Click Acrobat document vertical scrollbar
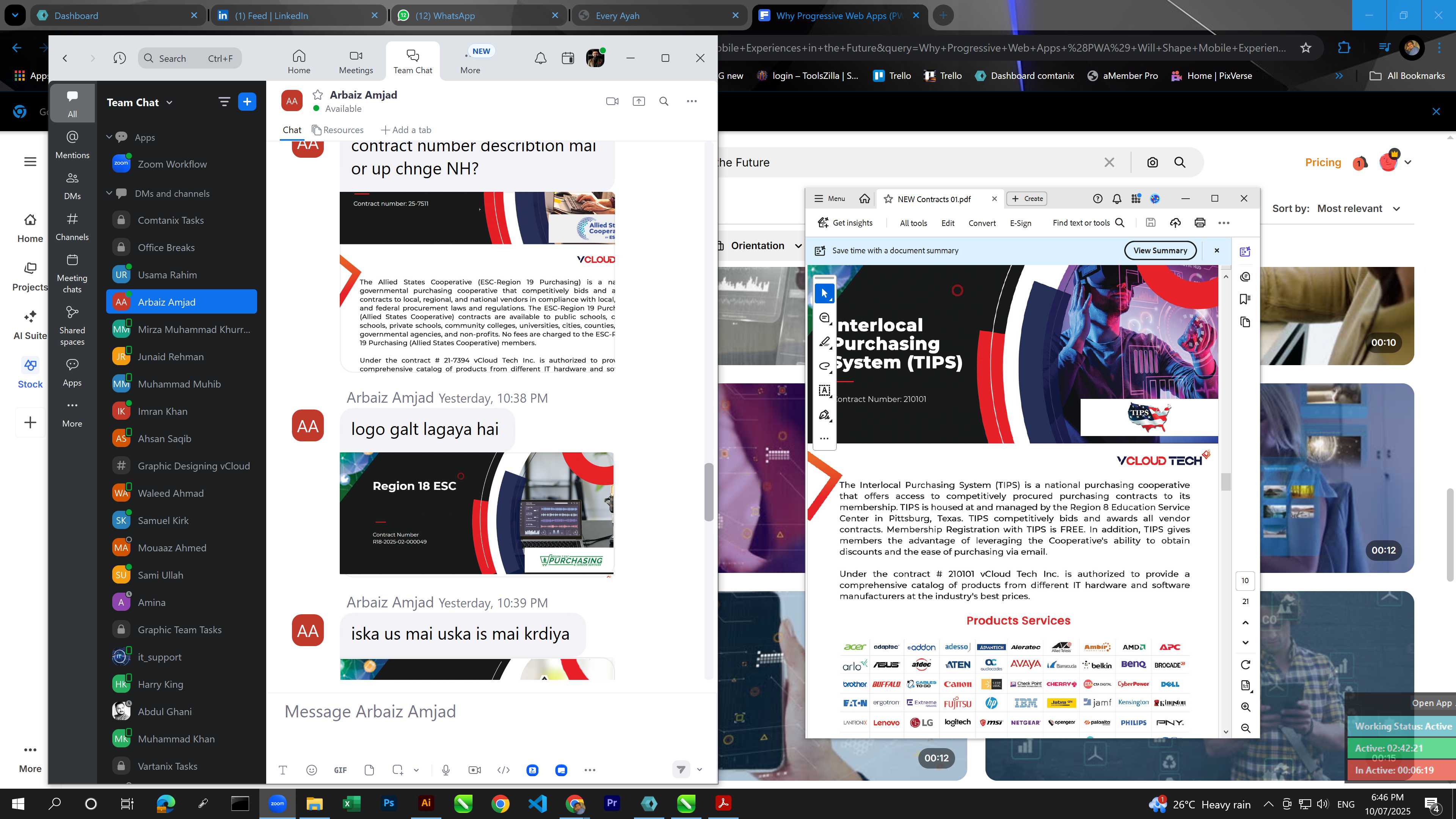Viewport: 1456px width, 819px height. (x=1225, y=482)
